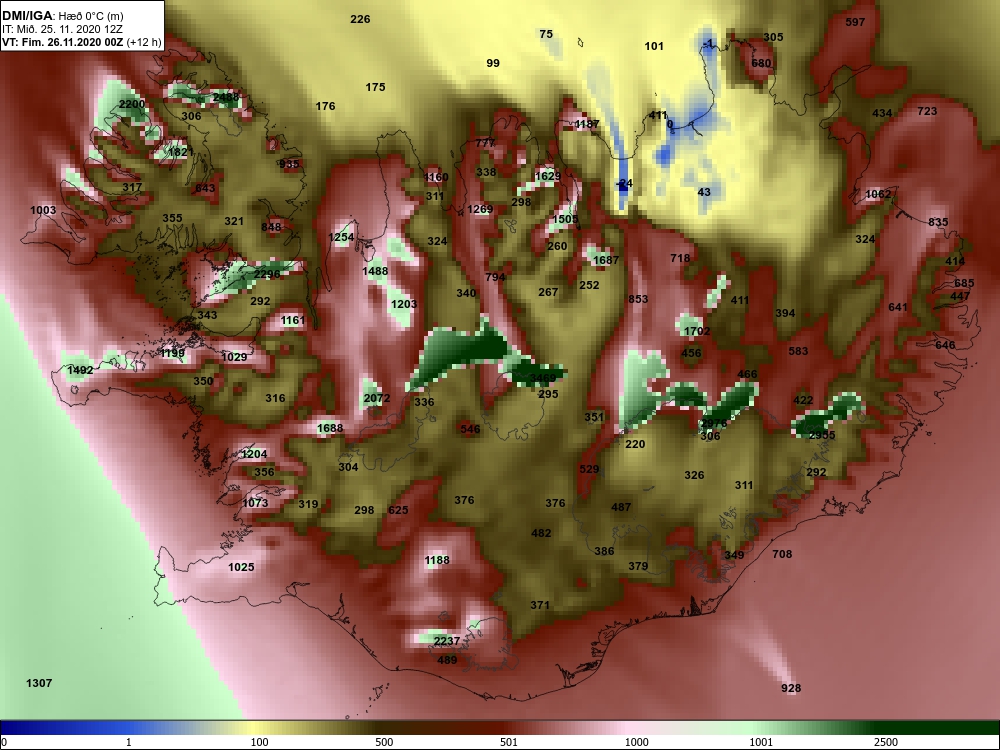Click the 597 value label

pos(855,22)
